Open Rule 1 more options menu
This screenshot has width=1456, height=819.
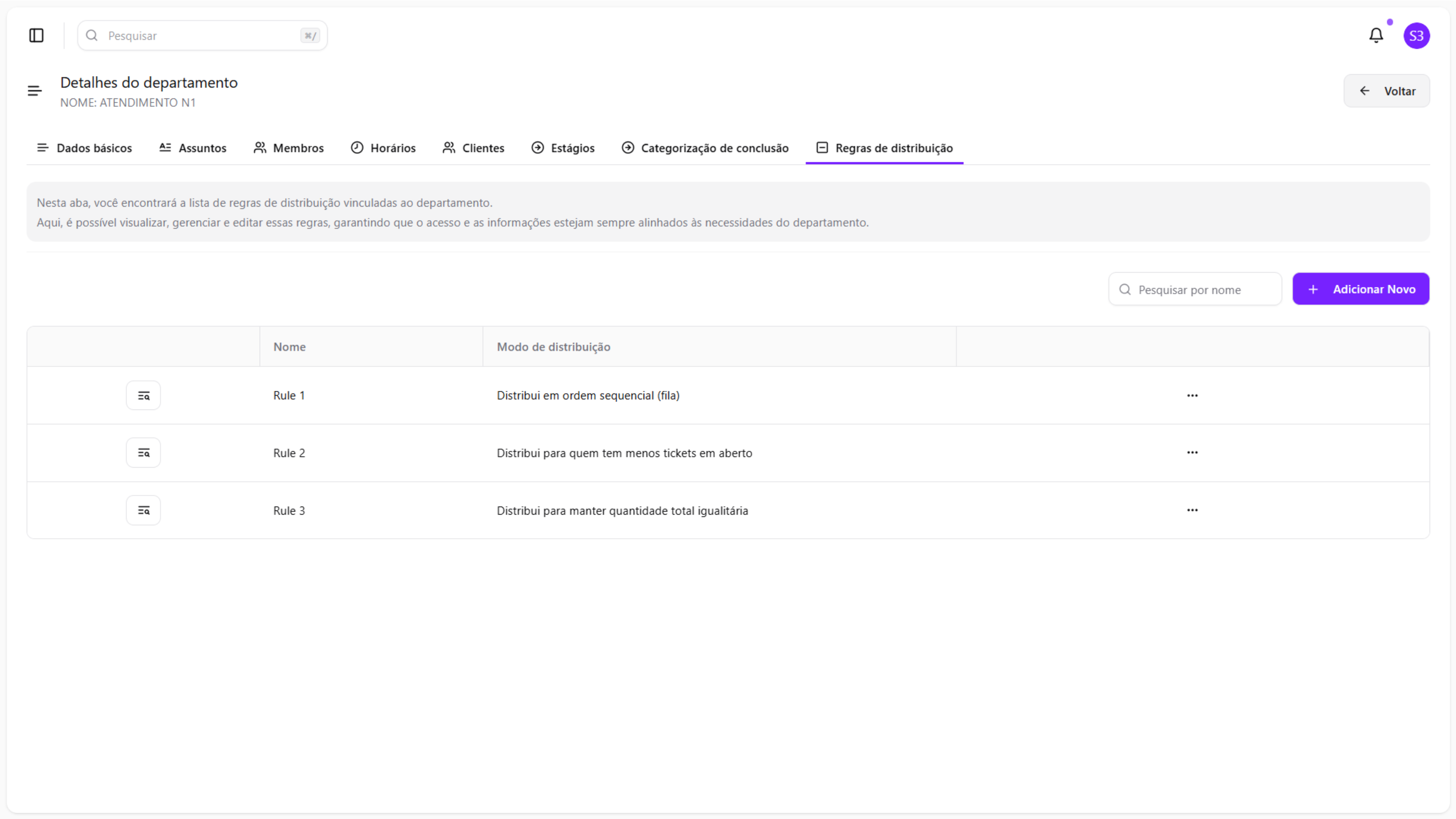click(1192, 396)
